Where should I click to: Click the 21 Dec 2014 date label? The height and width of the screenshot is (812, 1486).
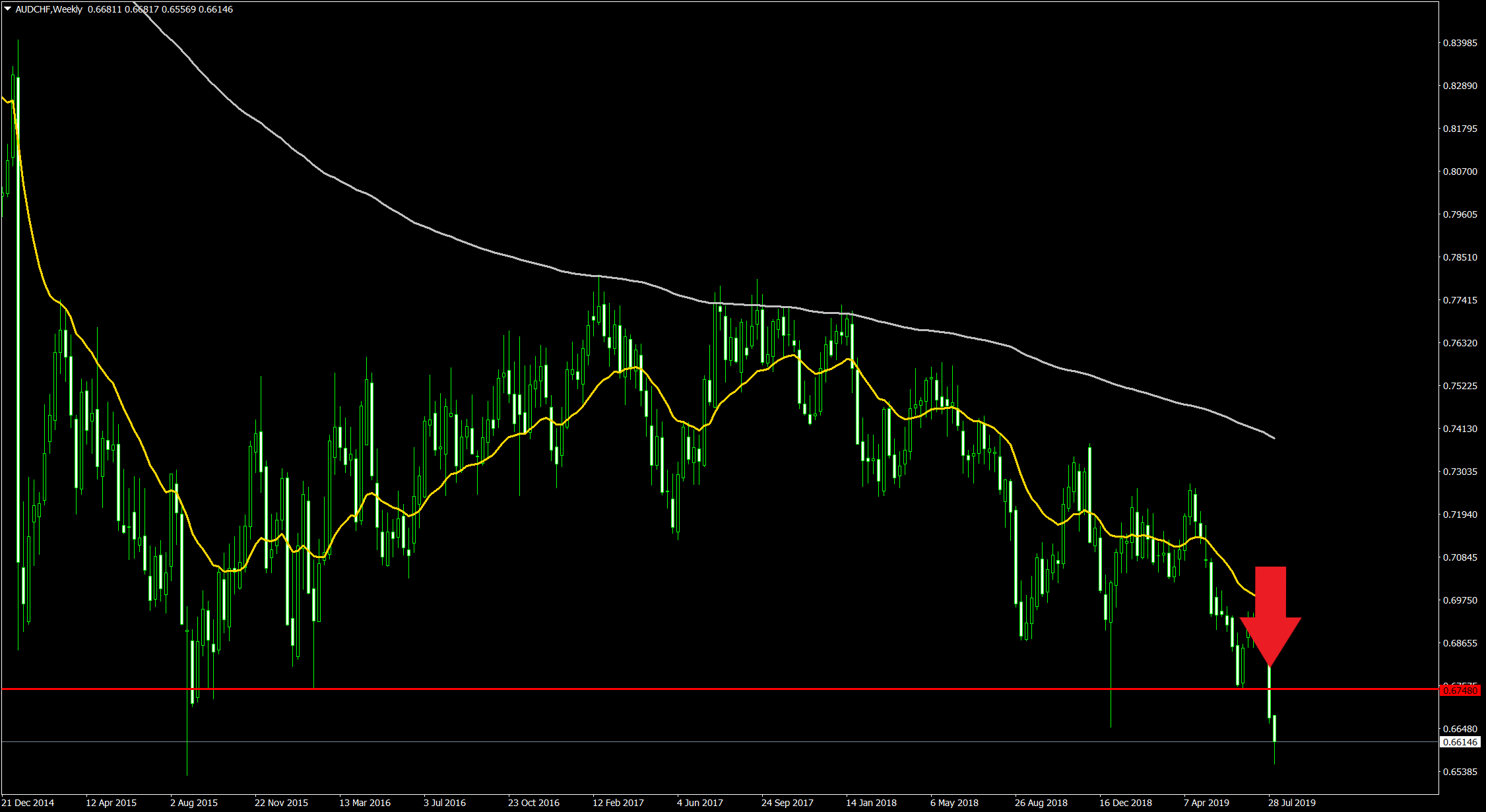click(28, 803)
